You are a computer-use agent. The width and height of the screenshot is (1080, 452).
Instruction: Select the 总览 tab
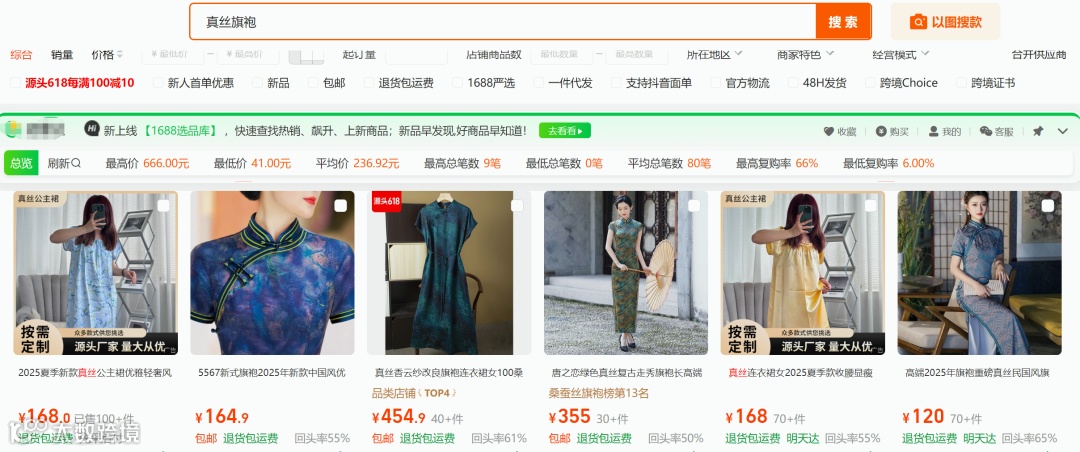click(x=21, y=163)
